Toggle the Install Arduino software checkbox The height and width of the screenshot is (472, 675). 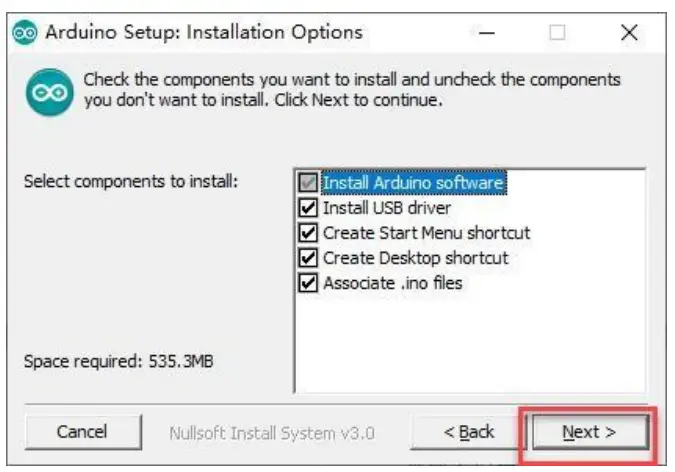pos(308,183)
